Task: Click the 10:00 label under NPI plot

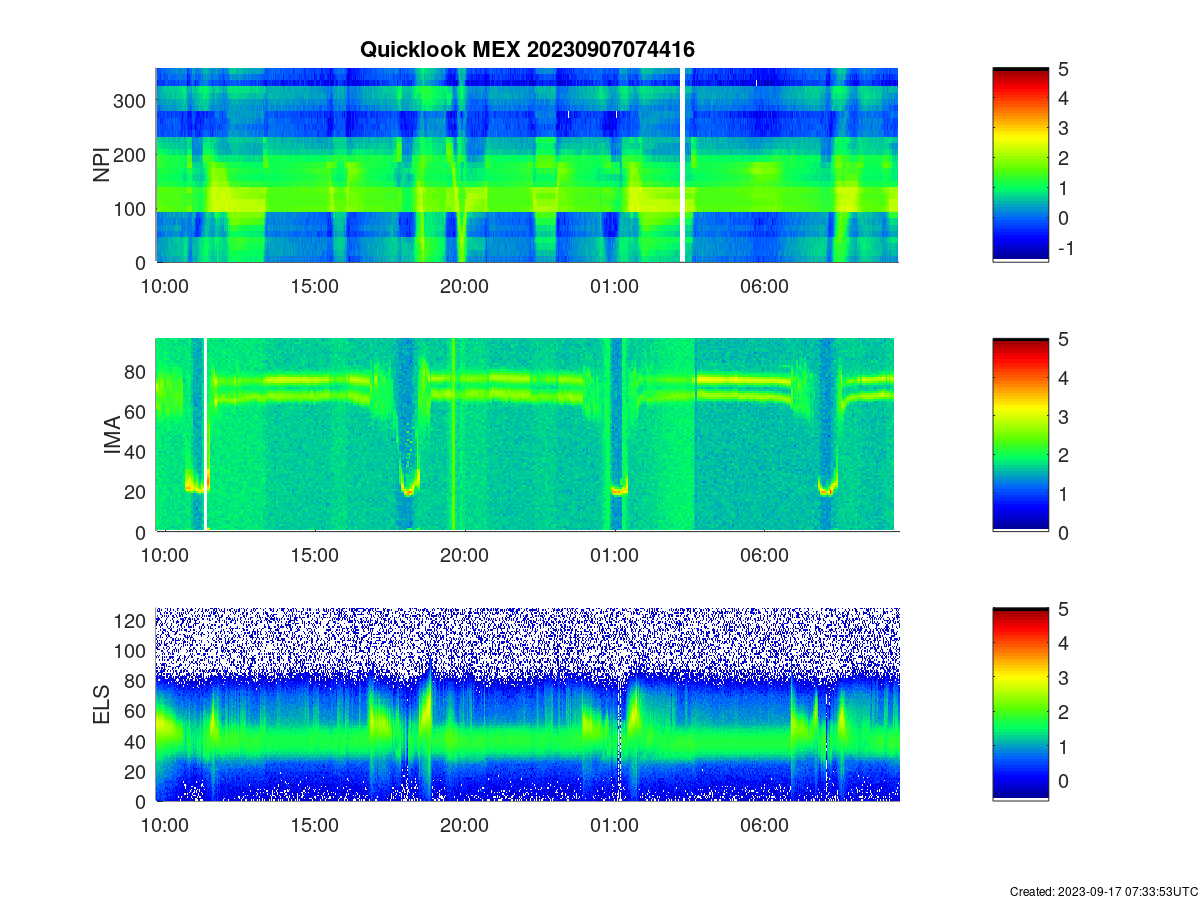Action: [165, 286]
